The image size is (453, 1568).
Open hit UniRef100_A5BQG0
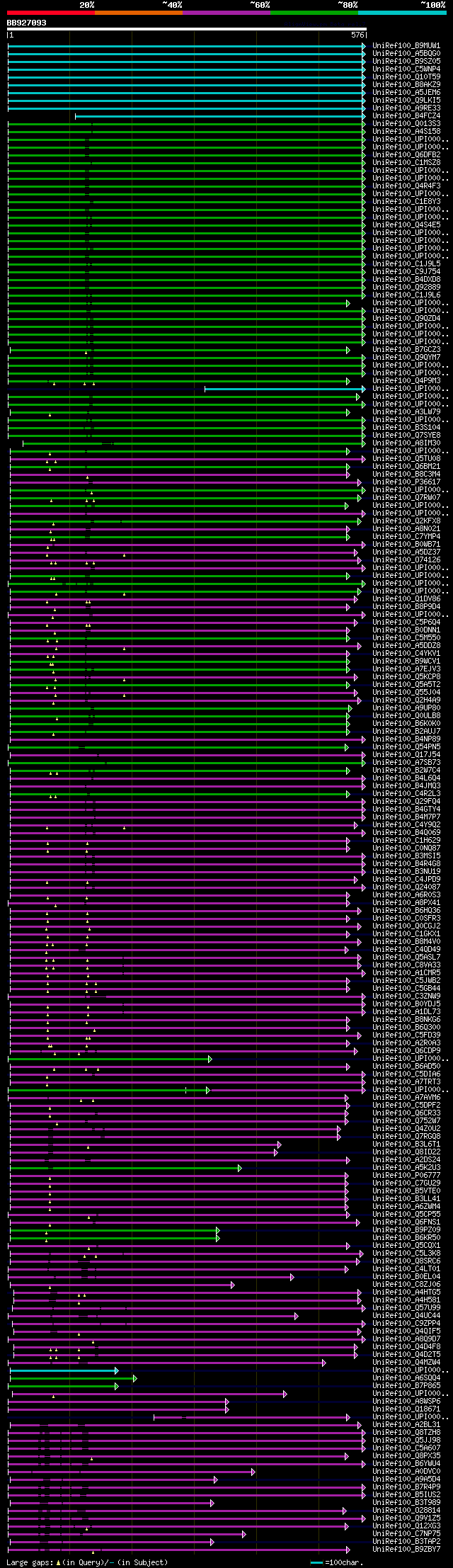point(406,53)
